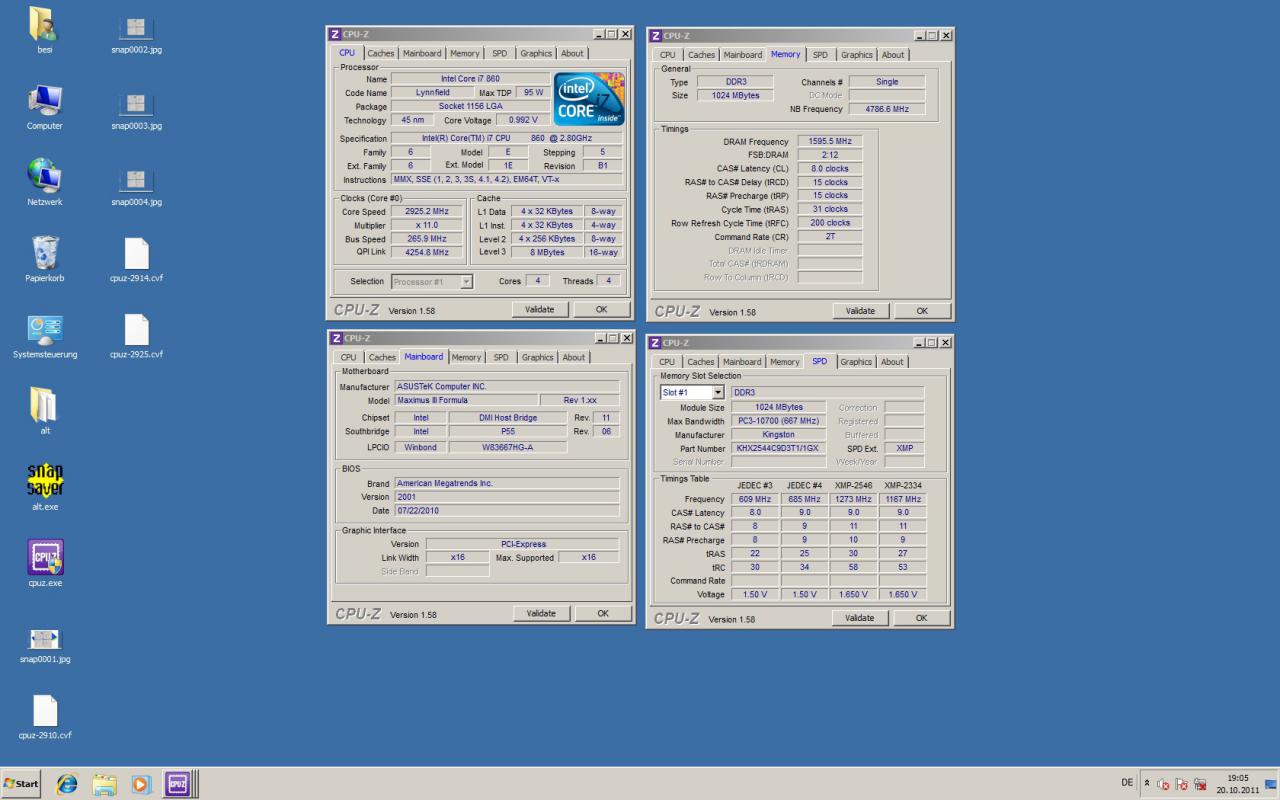Click Show Desktop button in tray corner
This screenshot has height=800, width=1280.
(x=1273, y=784)
